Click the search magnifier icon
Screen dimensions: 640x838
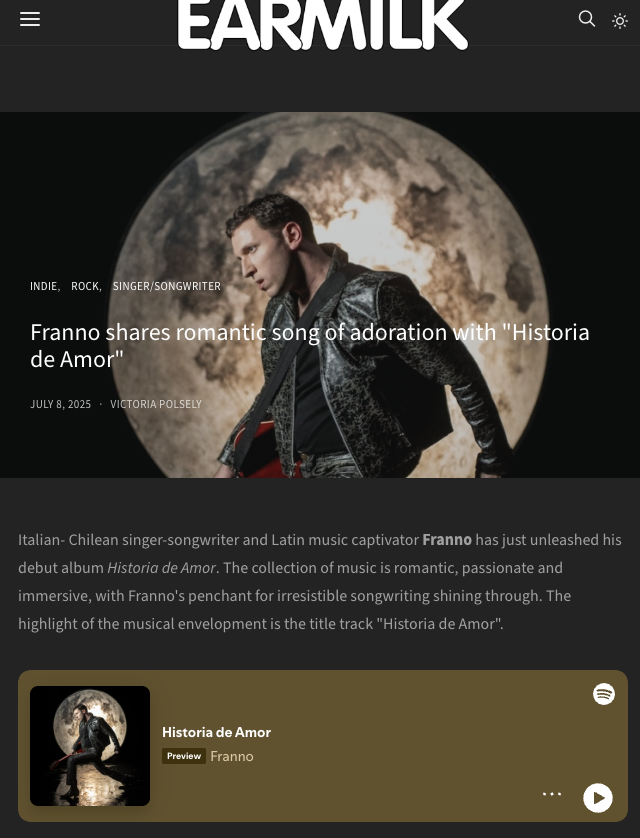click(587, 19)
